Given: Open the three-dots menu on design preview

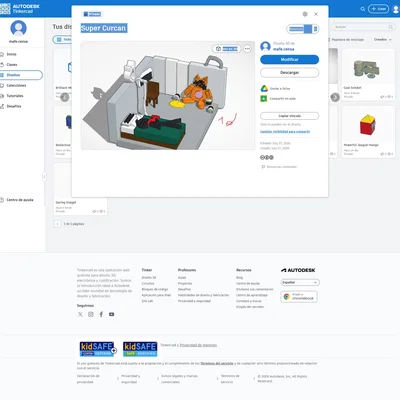Looking at the screenshot, I should click(x=247, y=49).
